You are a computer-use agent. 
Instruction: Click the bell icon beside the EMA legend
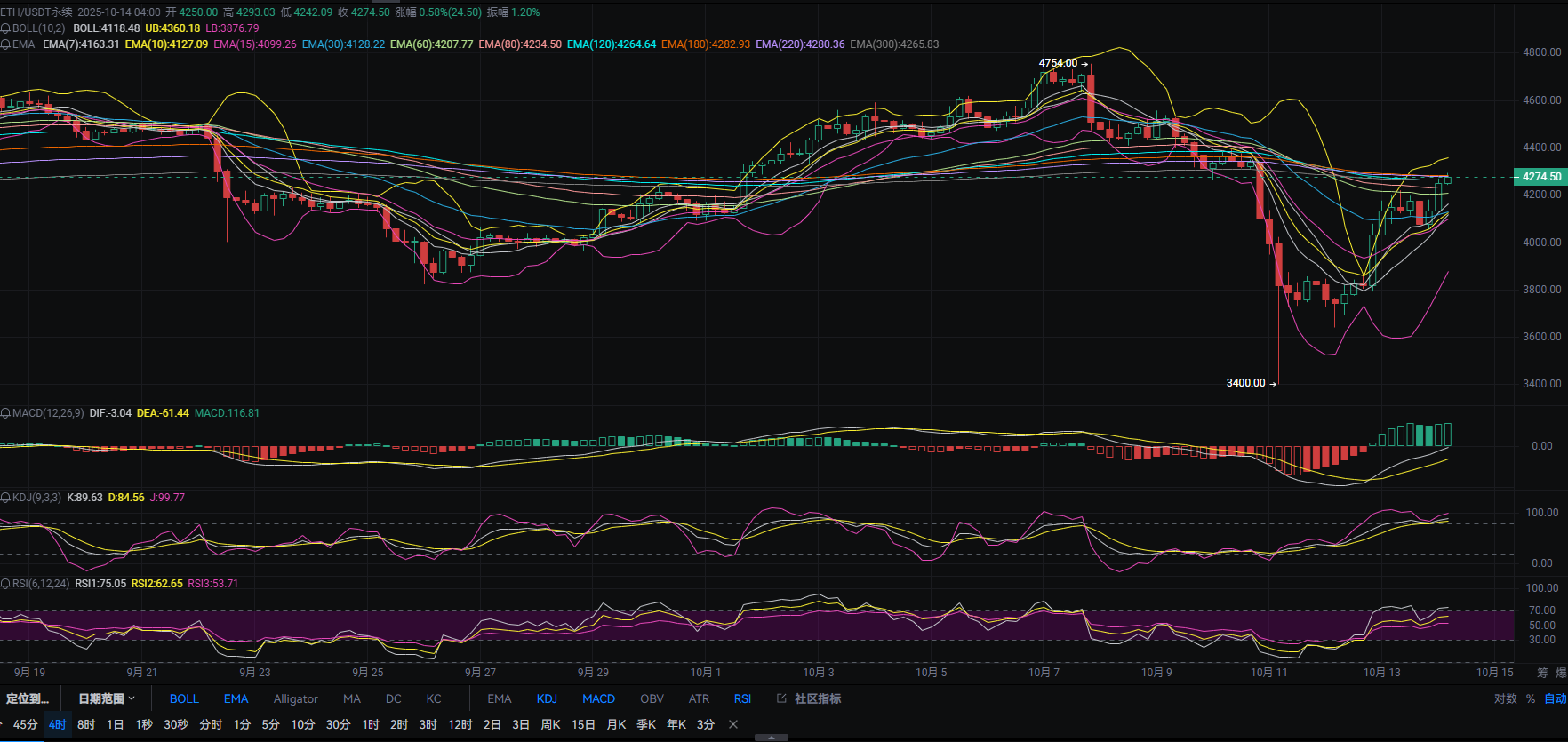(x=5, y=44)
